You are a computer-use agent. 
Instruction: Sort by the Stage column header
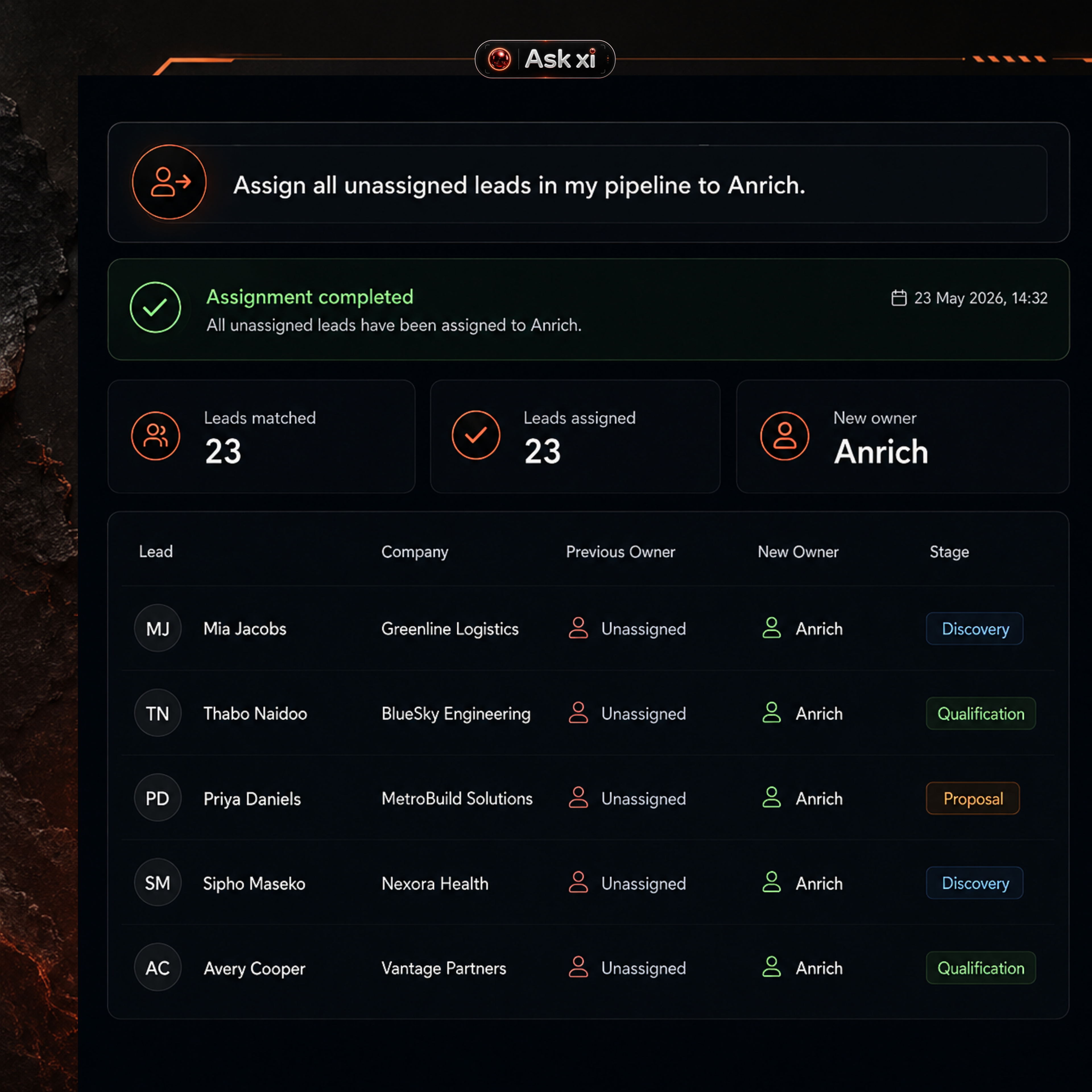(x=949, y=552)
